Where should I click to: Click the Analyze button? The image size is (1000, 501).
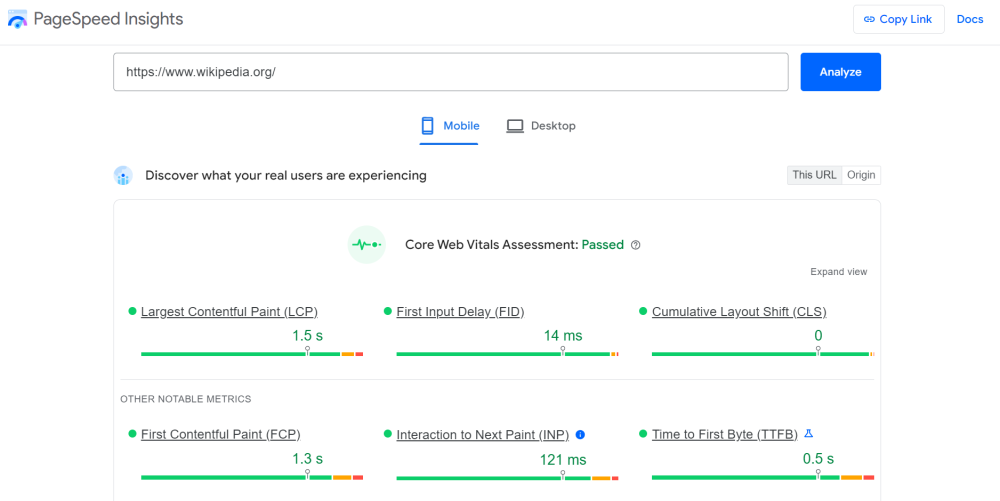[841, 72]
